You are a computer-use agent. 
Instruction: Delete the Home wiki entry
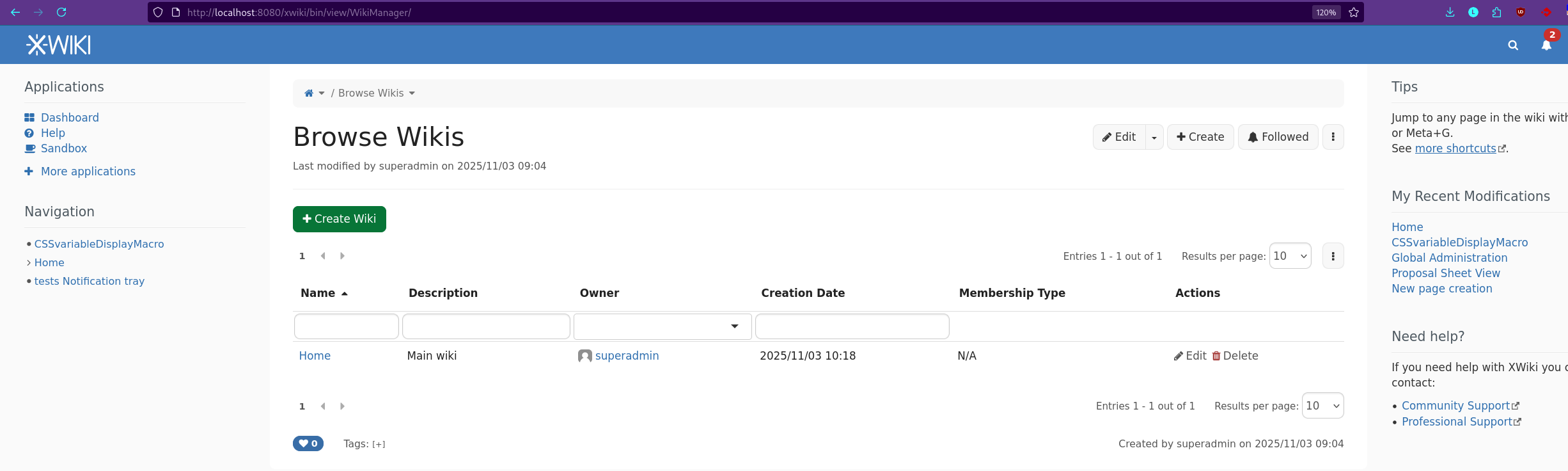click(x=1234, y=356)
